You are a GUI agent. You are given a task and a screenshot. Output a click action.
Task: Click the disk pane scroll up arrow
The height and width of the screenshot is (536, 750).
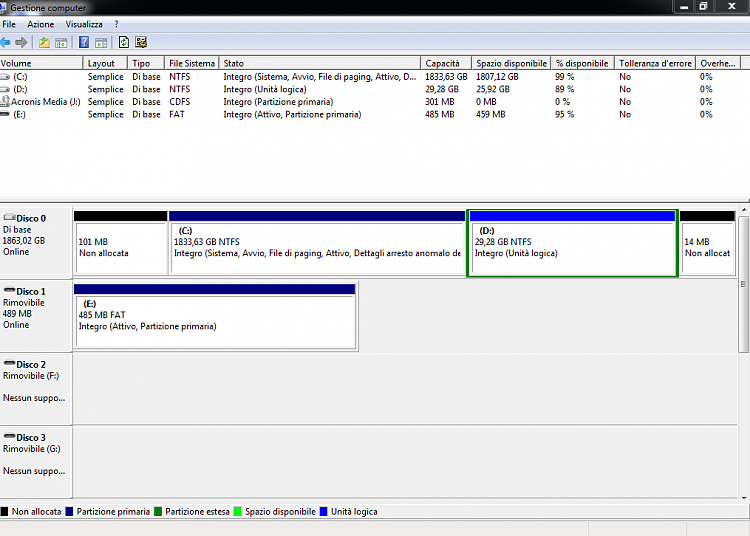(x=744, y=210)
